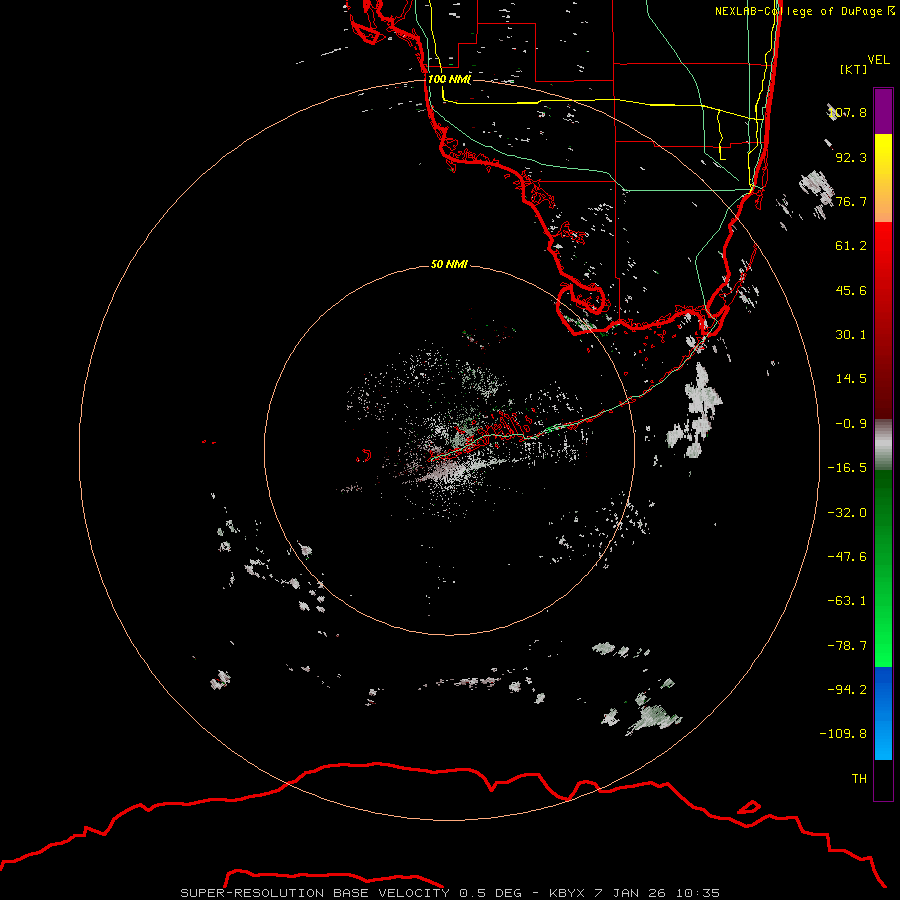The width and height of the screenshot is (900, 900).
Task: Click the blue segment of velocity color bar
Action: (x=883, y=713)
